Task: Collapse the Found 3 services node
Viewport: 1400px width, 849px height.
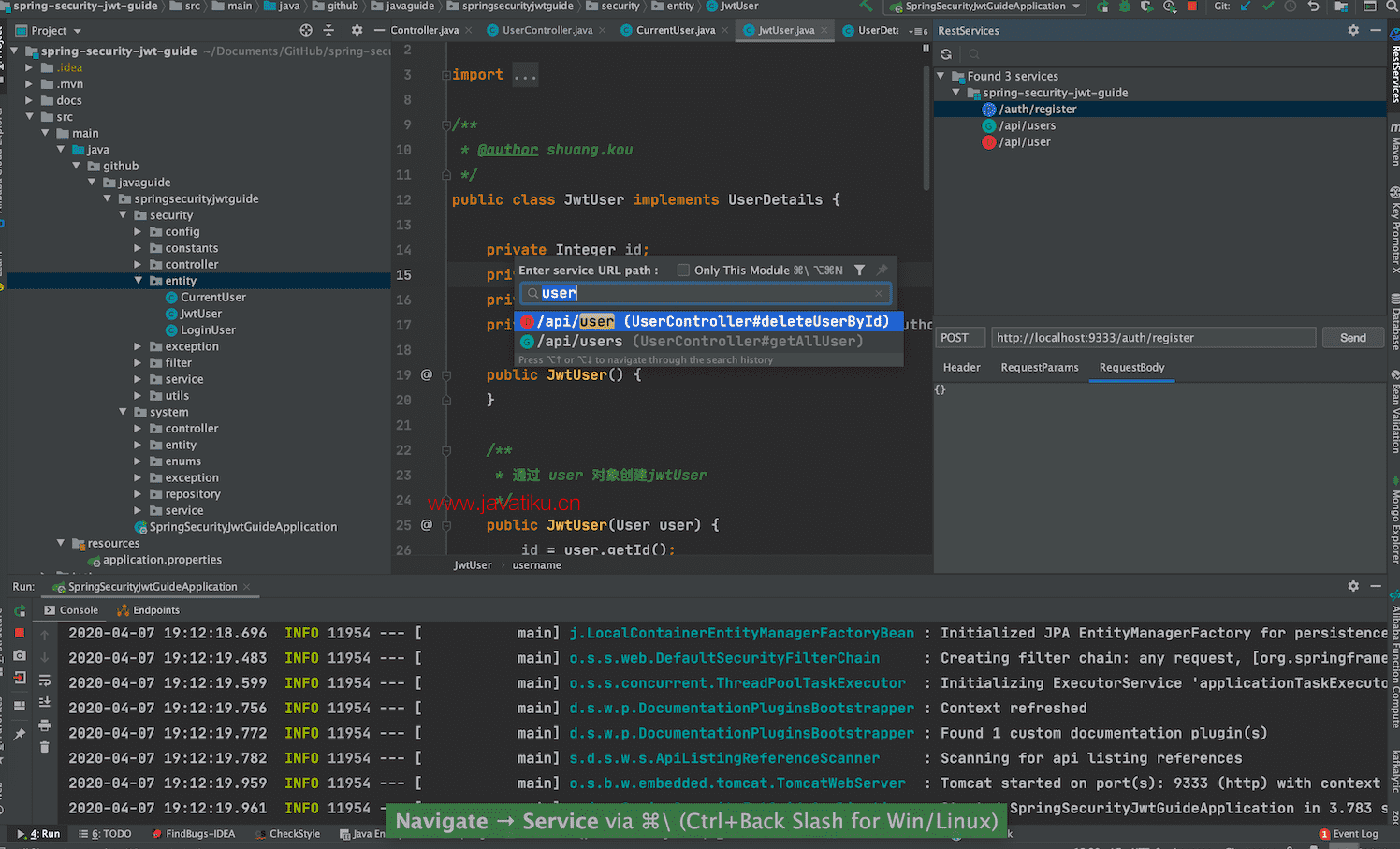Action: pyautogui.click(x=941, y=76)
